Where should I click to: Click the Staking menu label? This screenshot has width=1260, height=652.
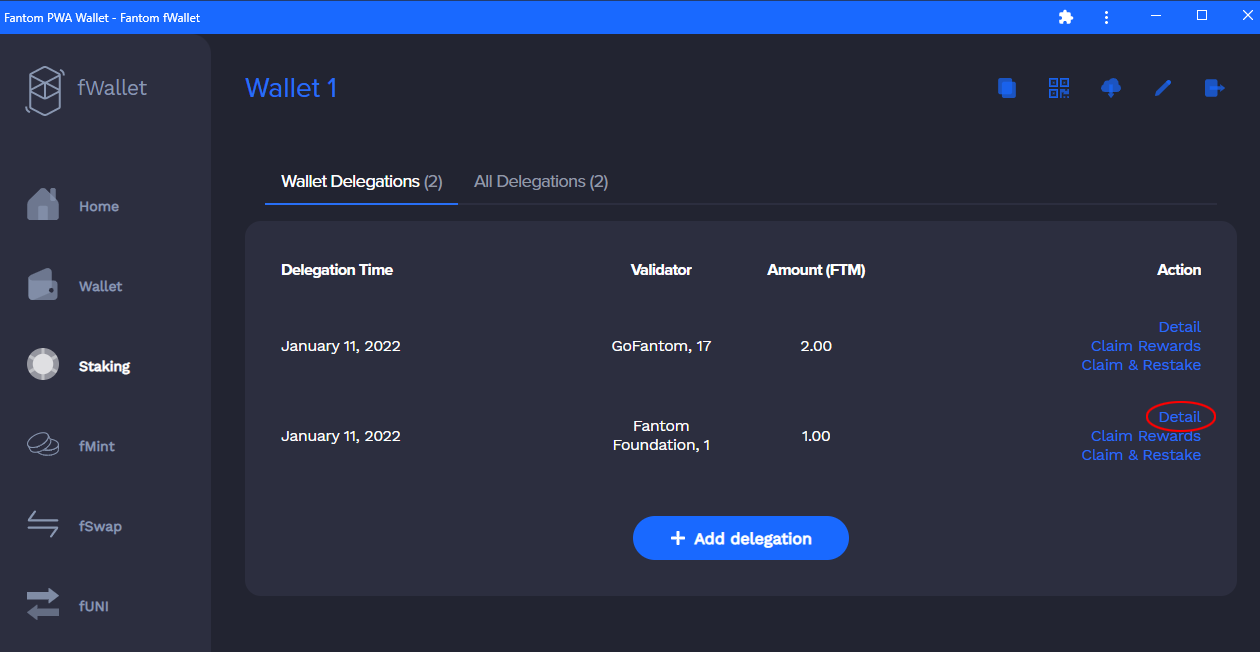tap(104, 366)
